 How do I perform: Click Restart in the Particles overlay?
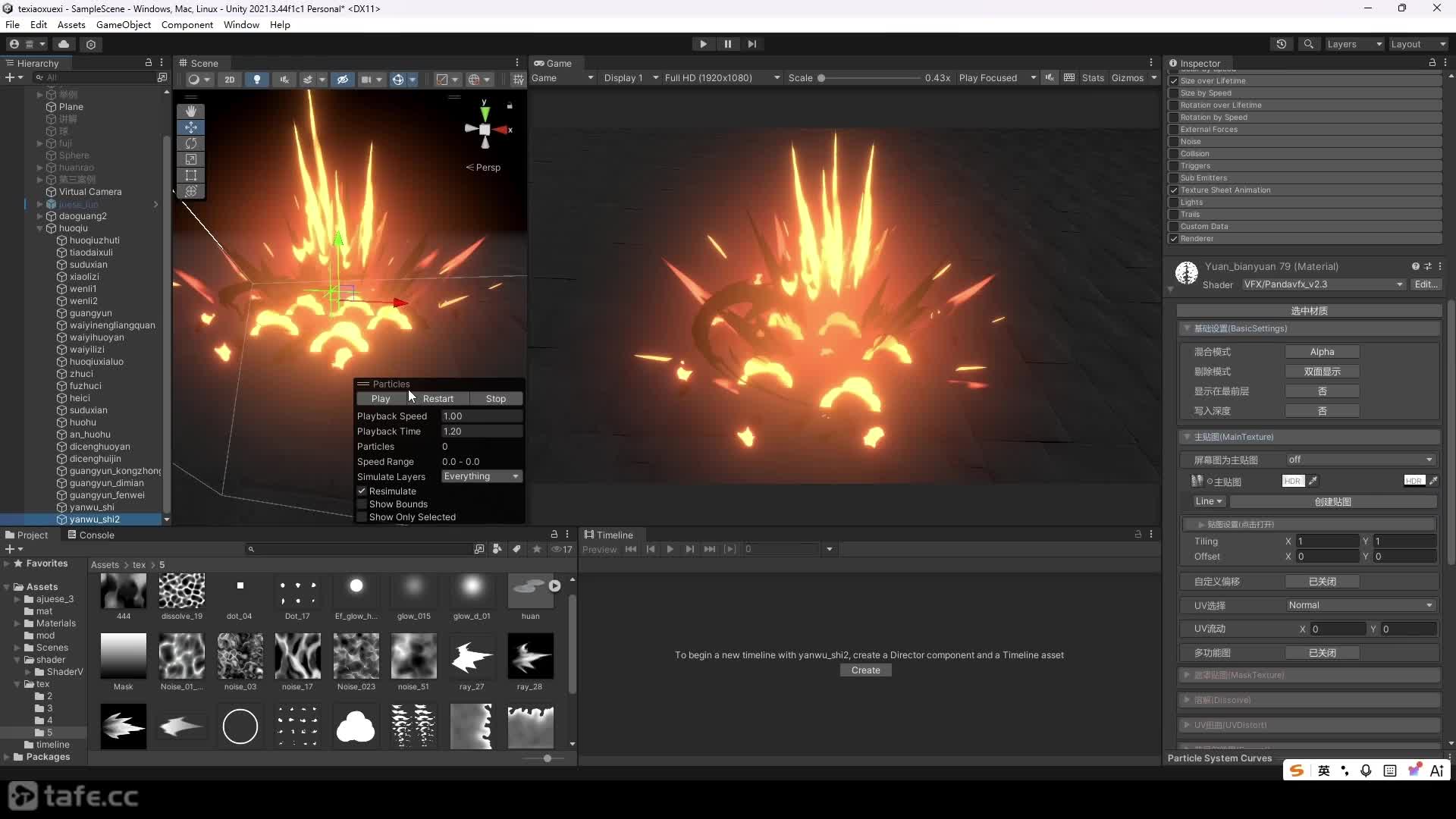pyautogui.click(x=438, y=399)
